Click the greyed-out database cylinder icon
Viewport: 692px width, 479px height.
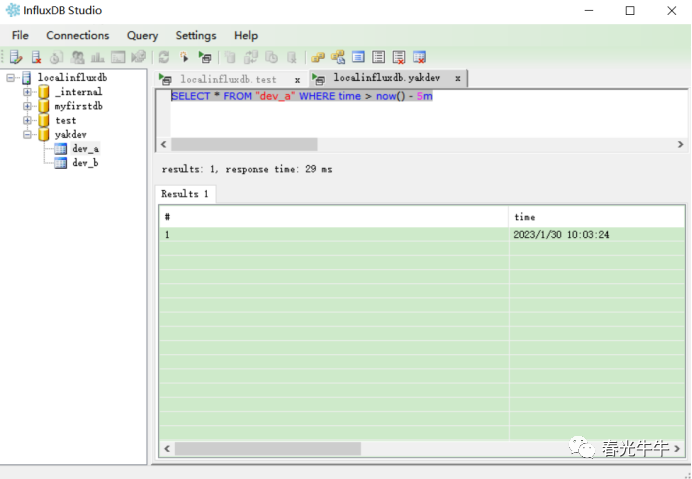230,57
